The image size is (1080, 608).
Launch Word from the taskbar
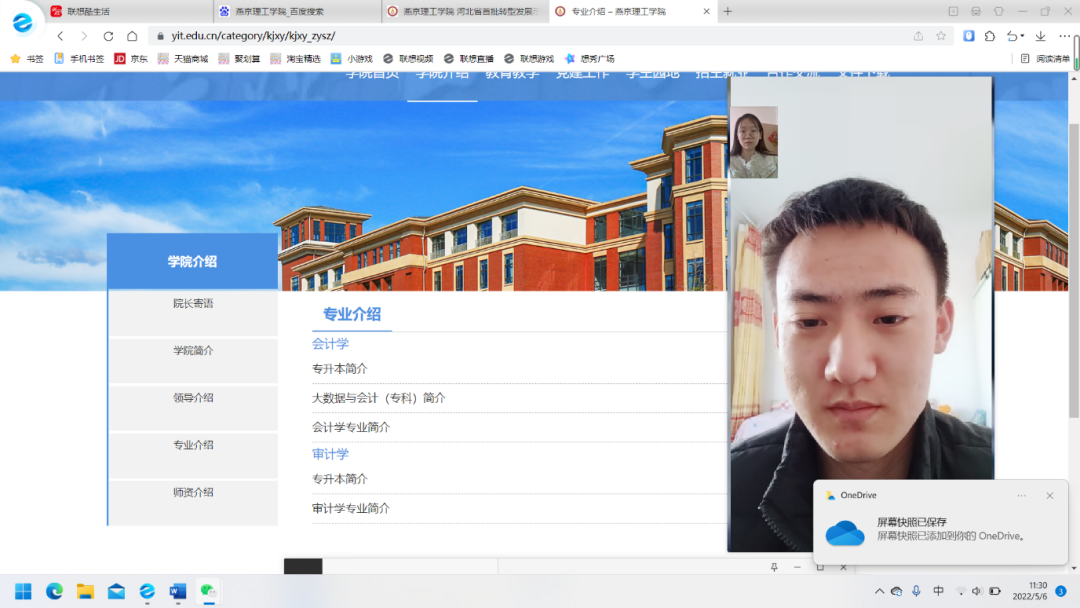point(178,591)
